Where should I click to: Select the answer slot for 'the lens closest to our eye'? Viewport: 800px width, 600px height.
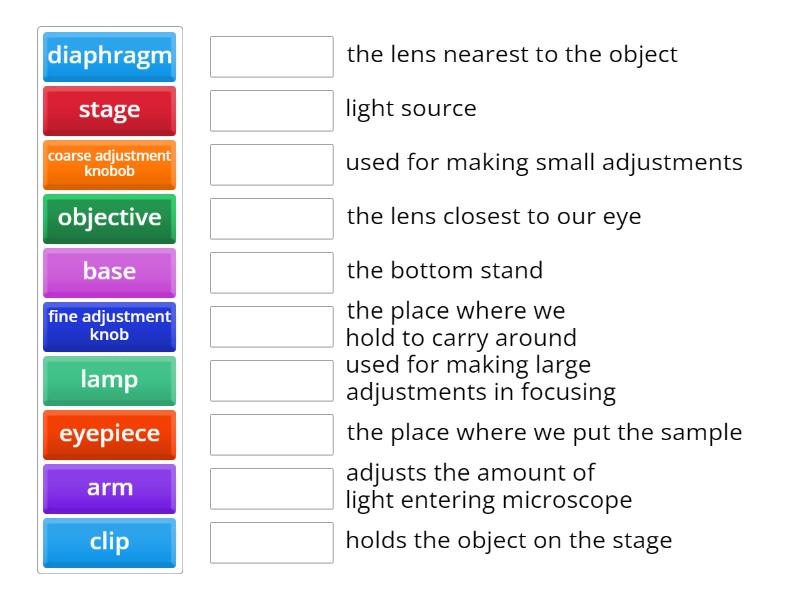coord(271,218)
